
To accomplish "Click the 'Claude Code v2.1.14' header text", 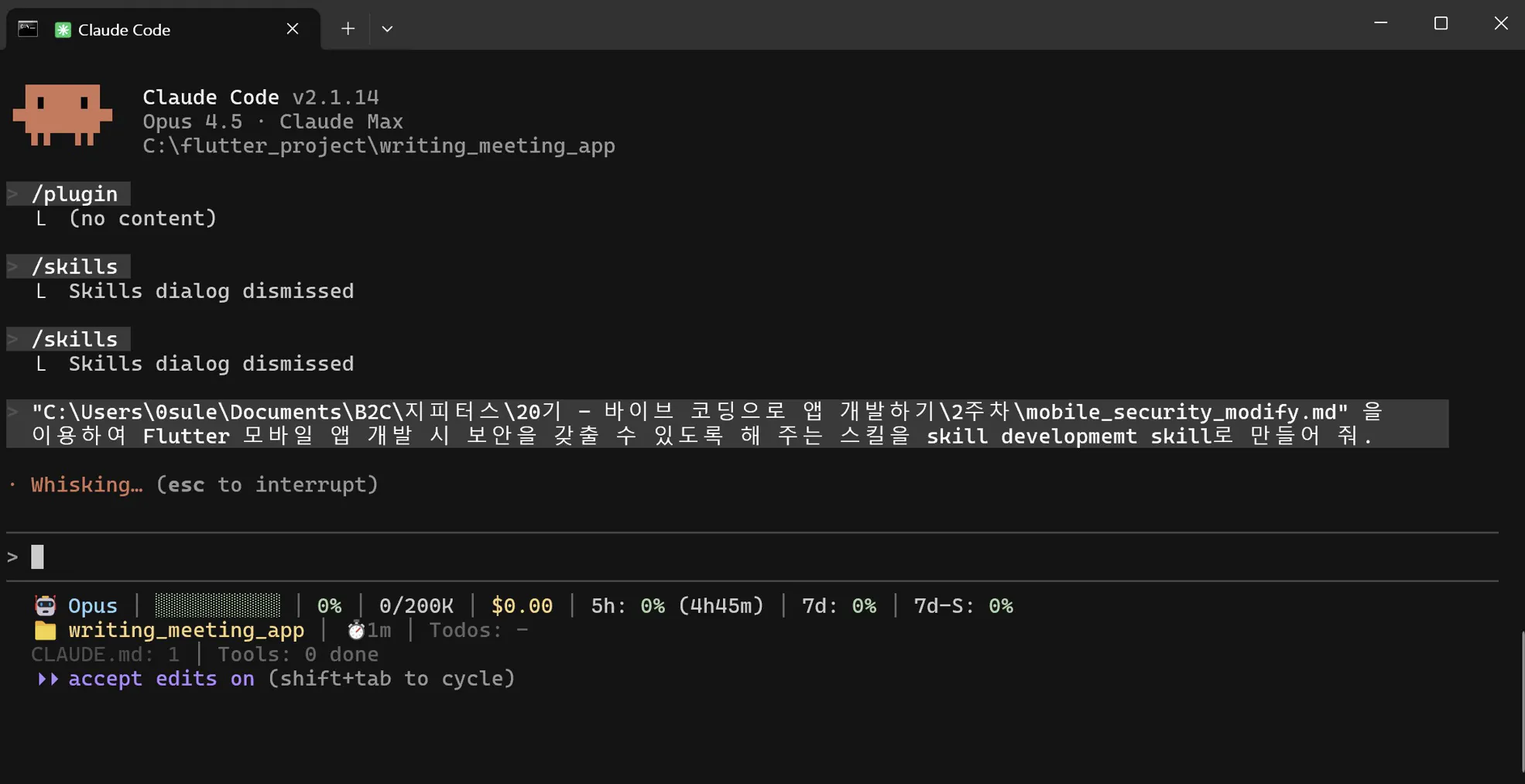I will click(261, 97).
